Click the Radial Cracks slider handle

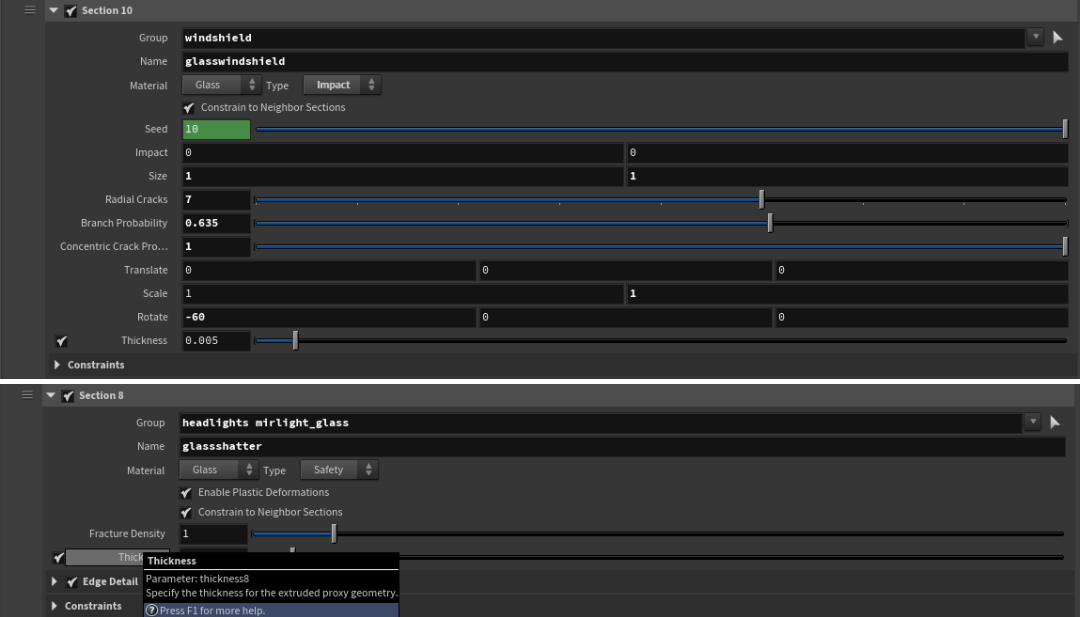[x=761, y=199]
